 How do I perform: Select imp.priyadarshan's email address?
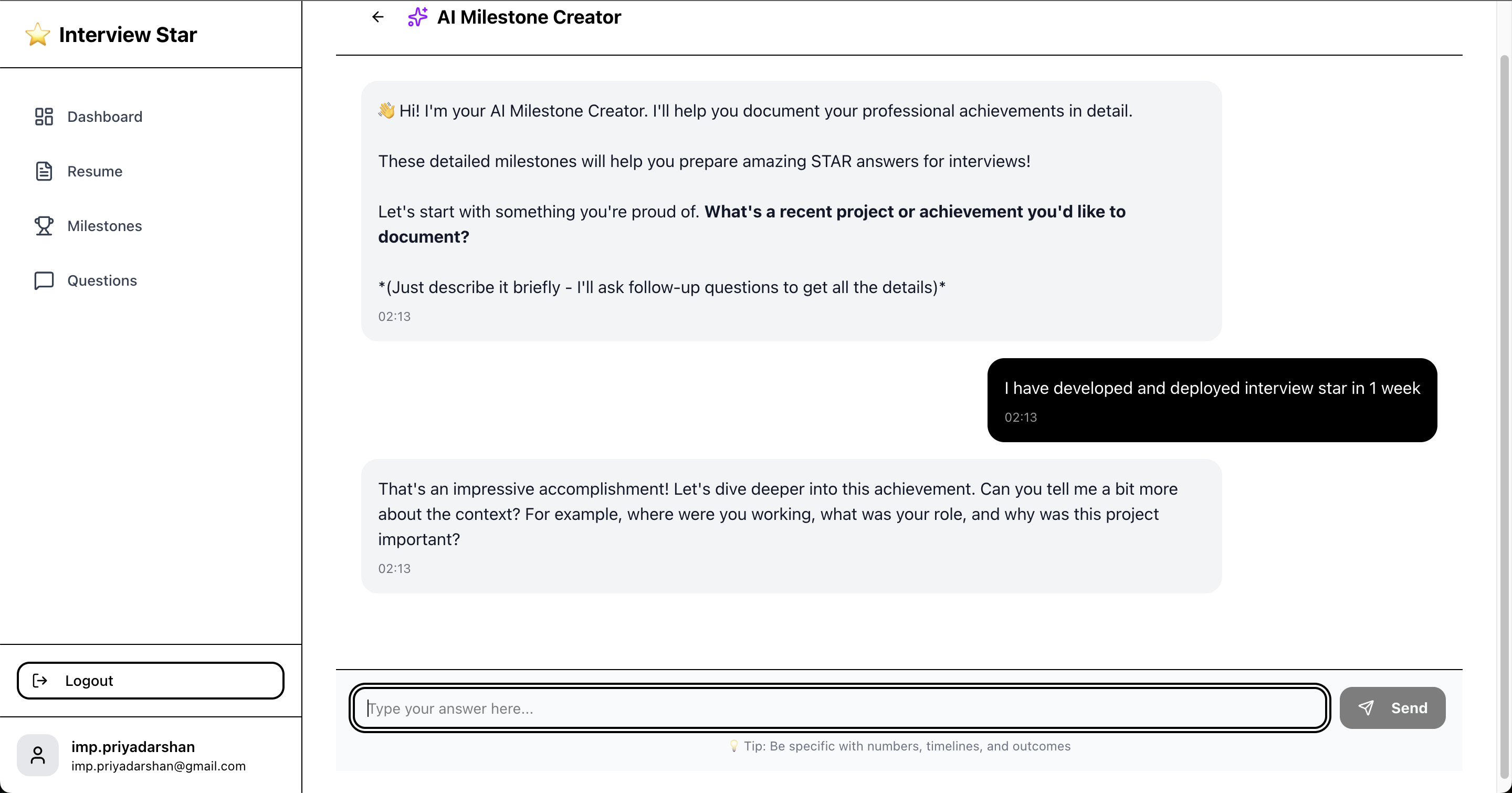(x=159, y=766)
